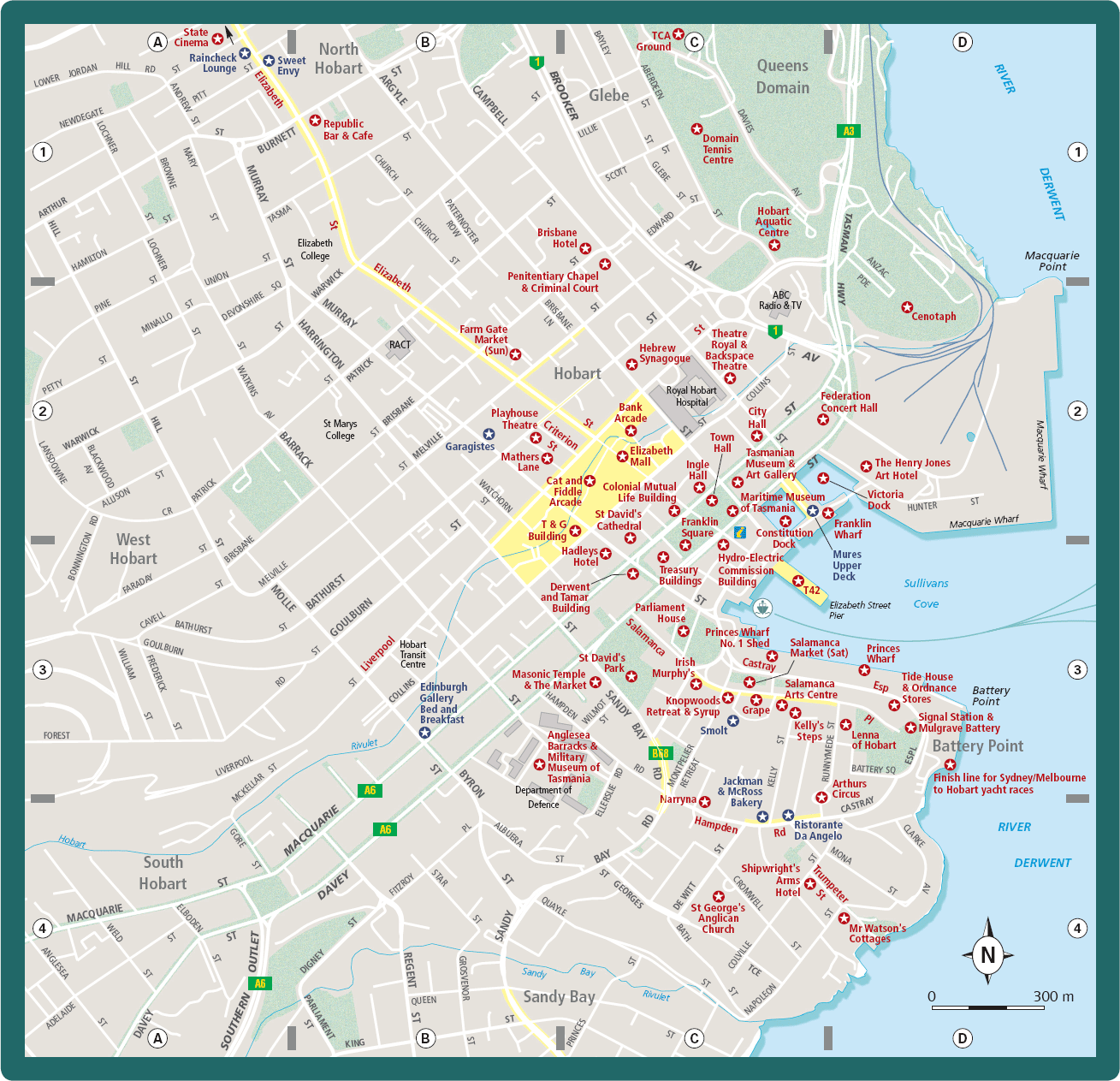The image size is (1120, 1081).
Task: Click the Royal Hobart Hospital building label
Action: click(x=691, y=396)
